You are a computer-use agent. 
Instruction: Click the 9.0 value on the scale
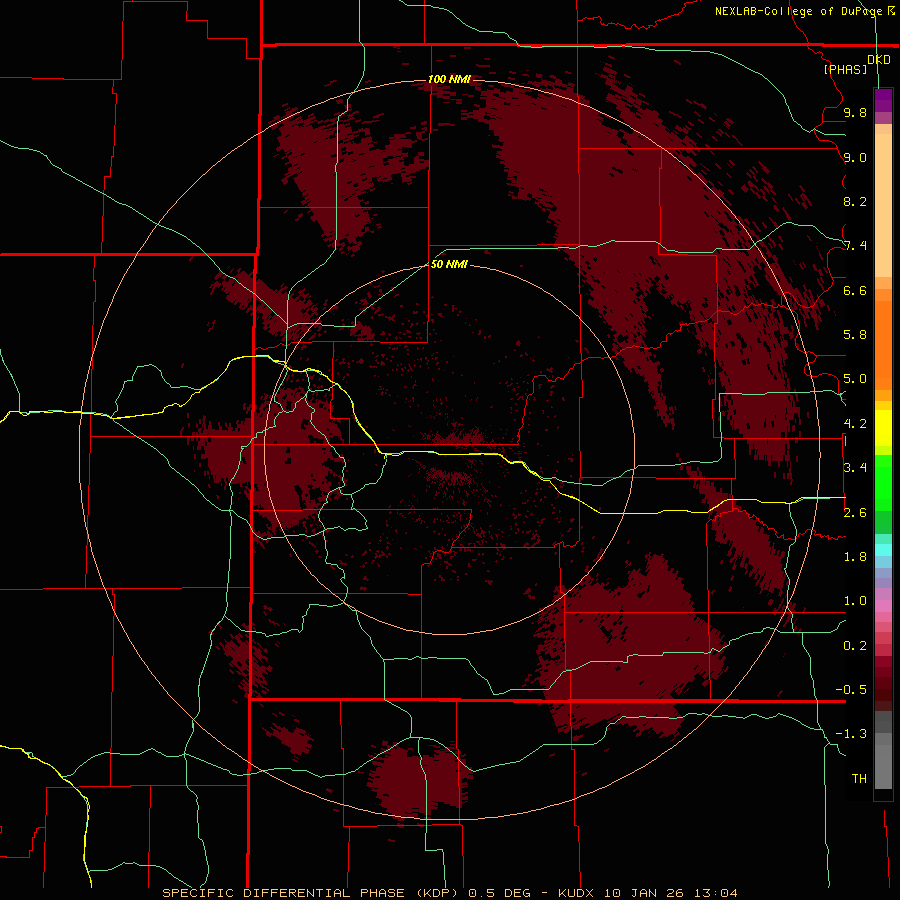point(855,157)
